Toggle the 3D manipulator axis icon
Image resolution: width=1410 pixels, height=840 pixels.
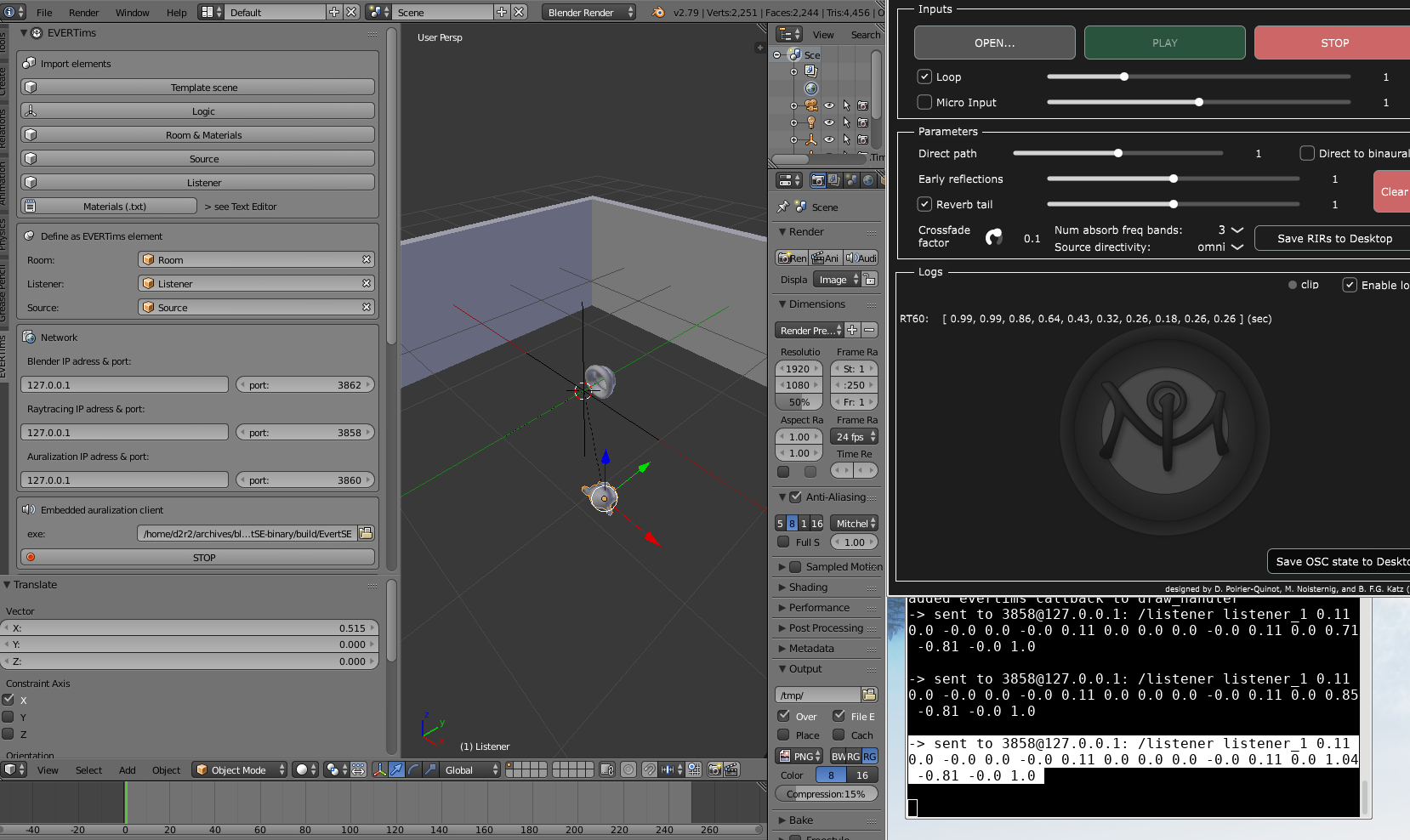click(x=379, y=769)
